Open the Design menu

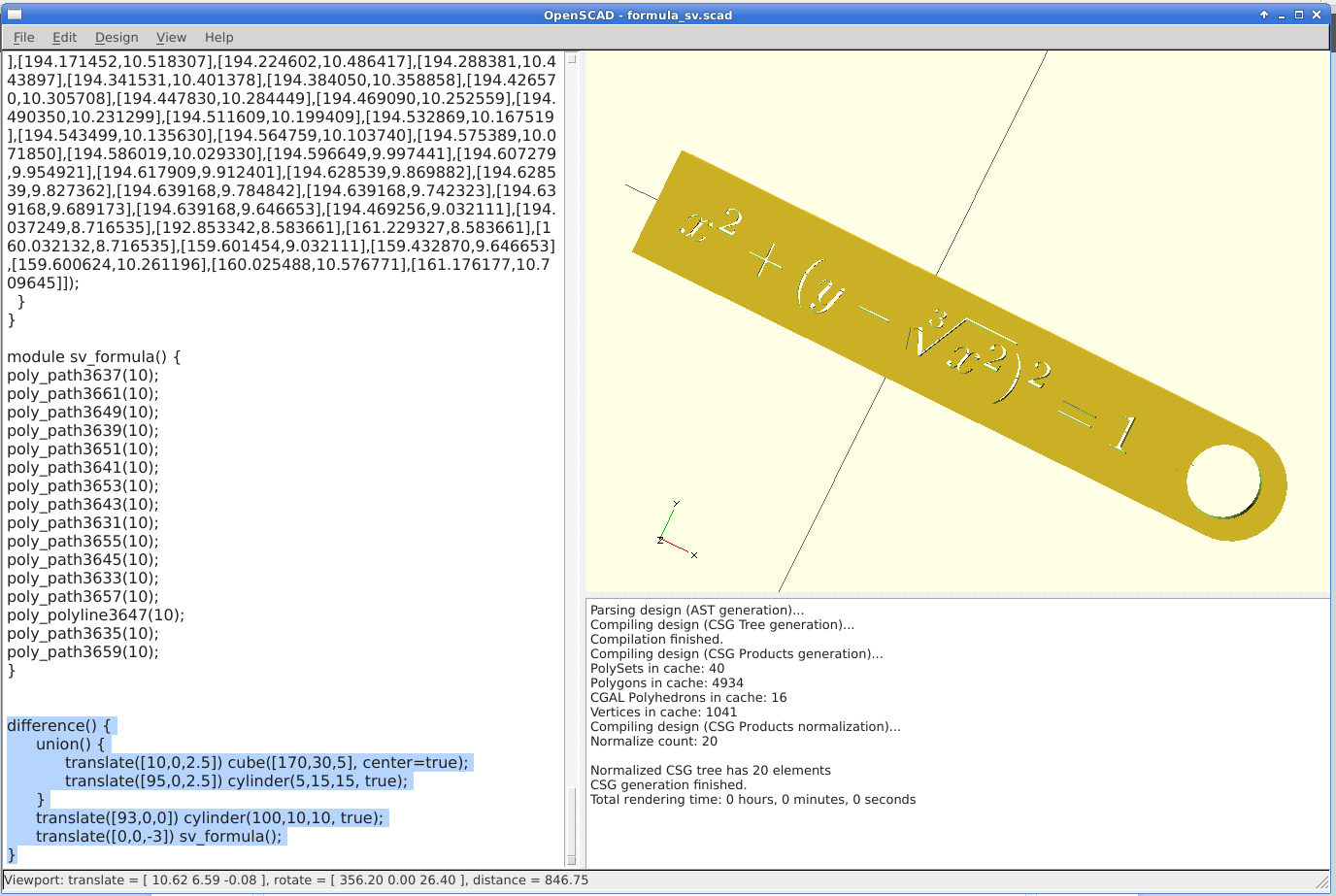click(x=116, y=37)
